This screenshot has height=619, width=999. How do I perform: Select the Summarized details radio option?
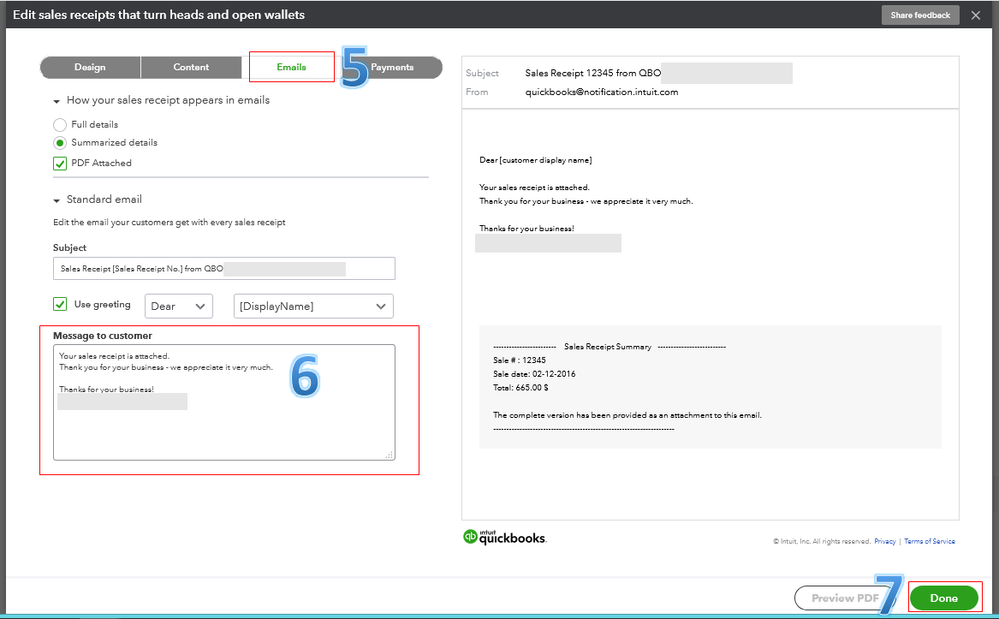click(x=60, y=143)
